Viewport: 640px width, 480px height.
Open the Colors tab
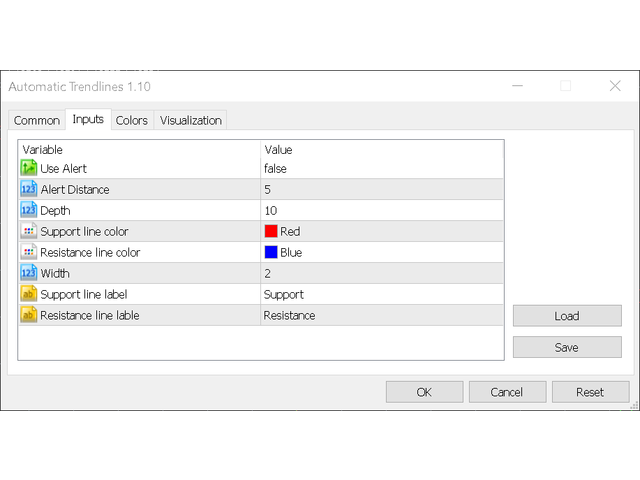click(x=132, y=120)
